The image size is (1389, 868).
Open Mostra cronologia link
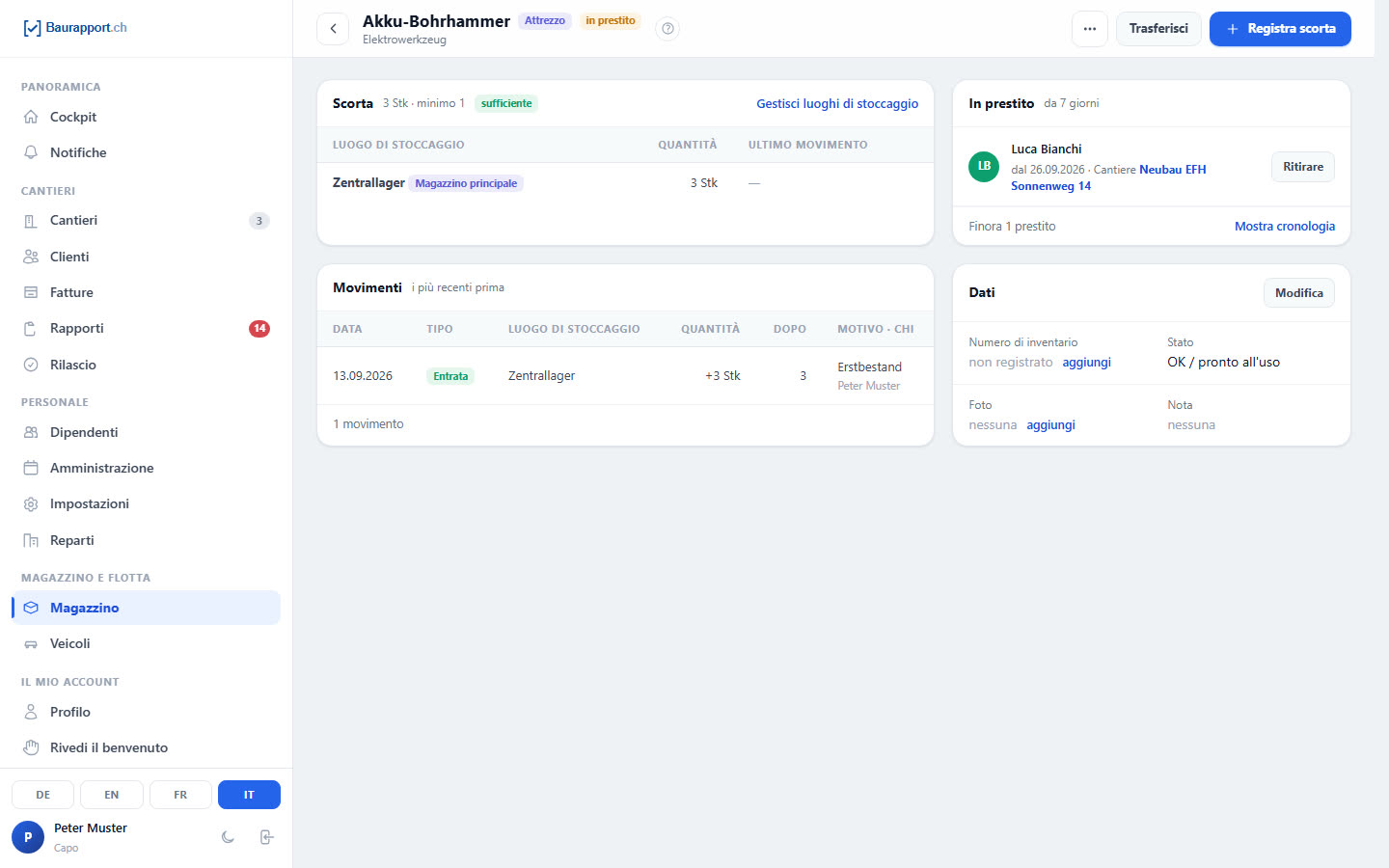click(1285, 227)
